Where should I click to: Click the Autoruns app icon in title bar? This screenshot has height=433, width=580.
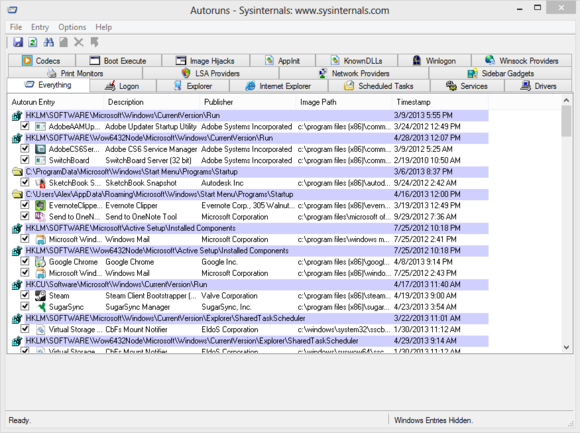click(x=13, y=10)
